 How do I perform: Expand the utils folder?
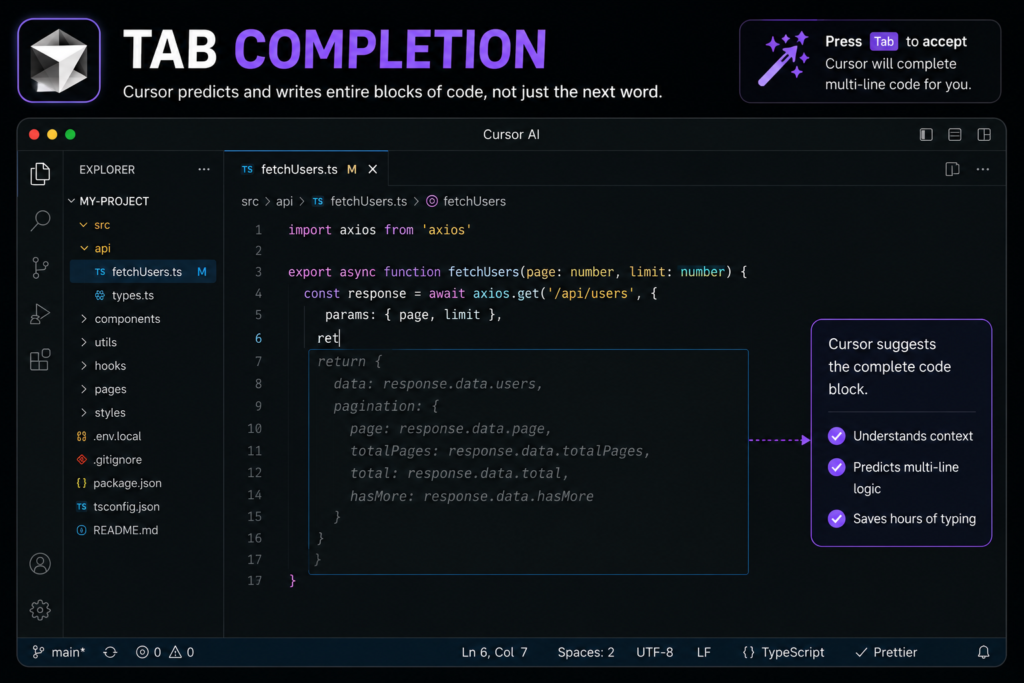pos(84,342)
